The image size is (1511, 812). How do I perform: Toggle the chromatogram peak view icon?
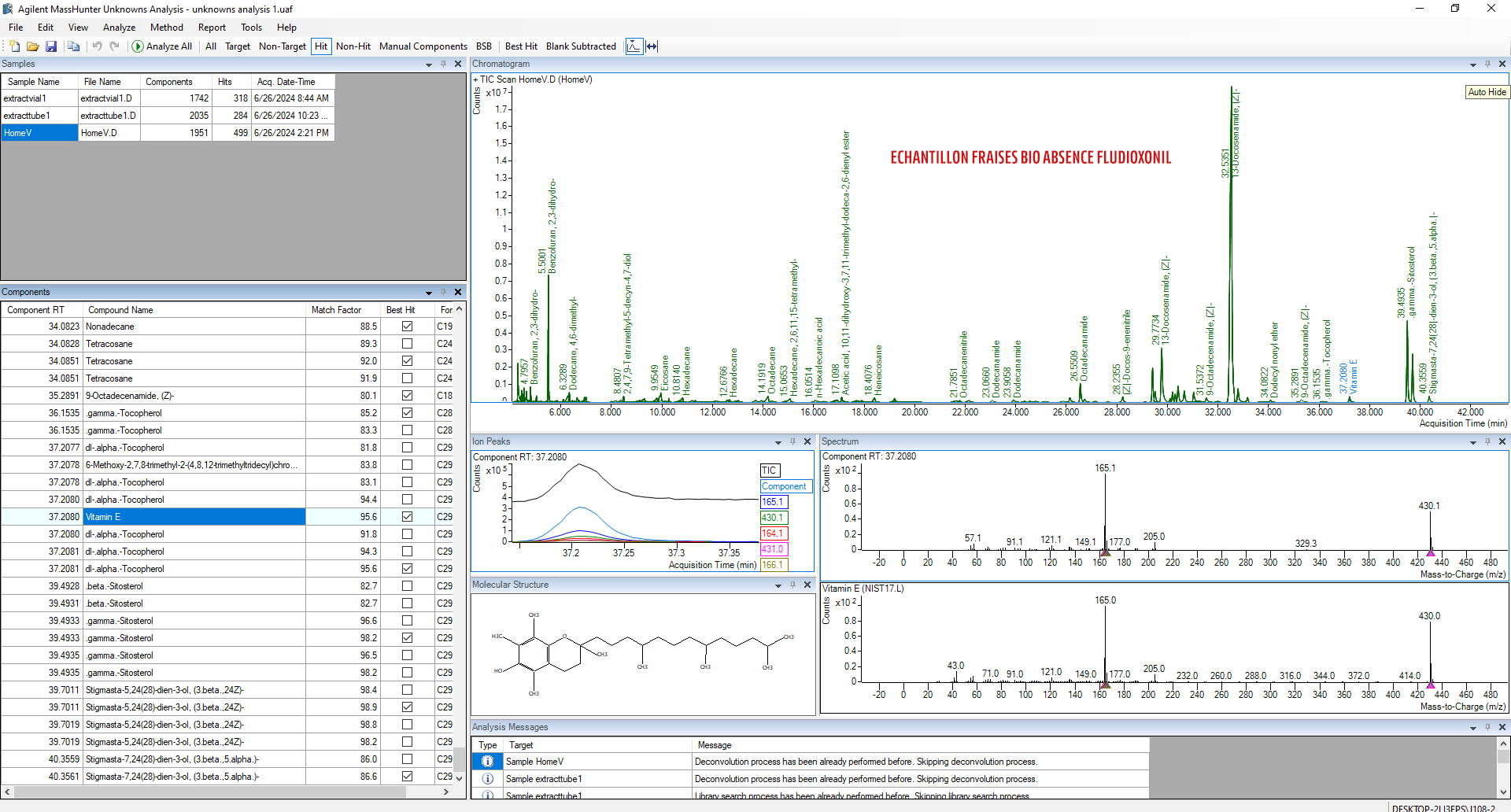[634, 46]
